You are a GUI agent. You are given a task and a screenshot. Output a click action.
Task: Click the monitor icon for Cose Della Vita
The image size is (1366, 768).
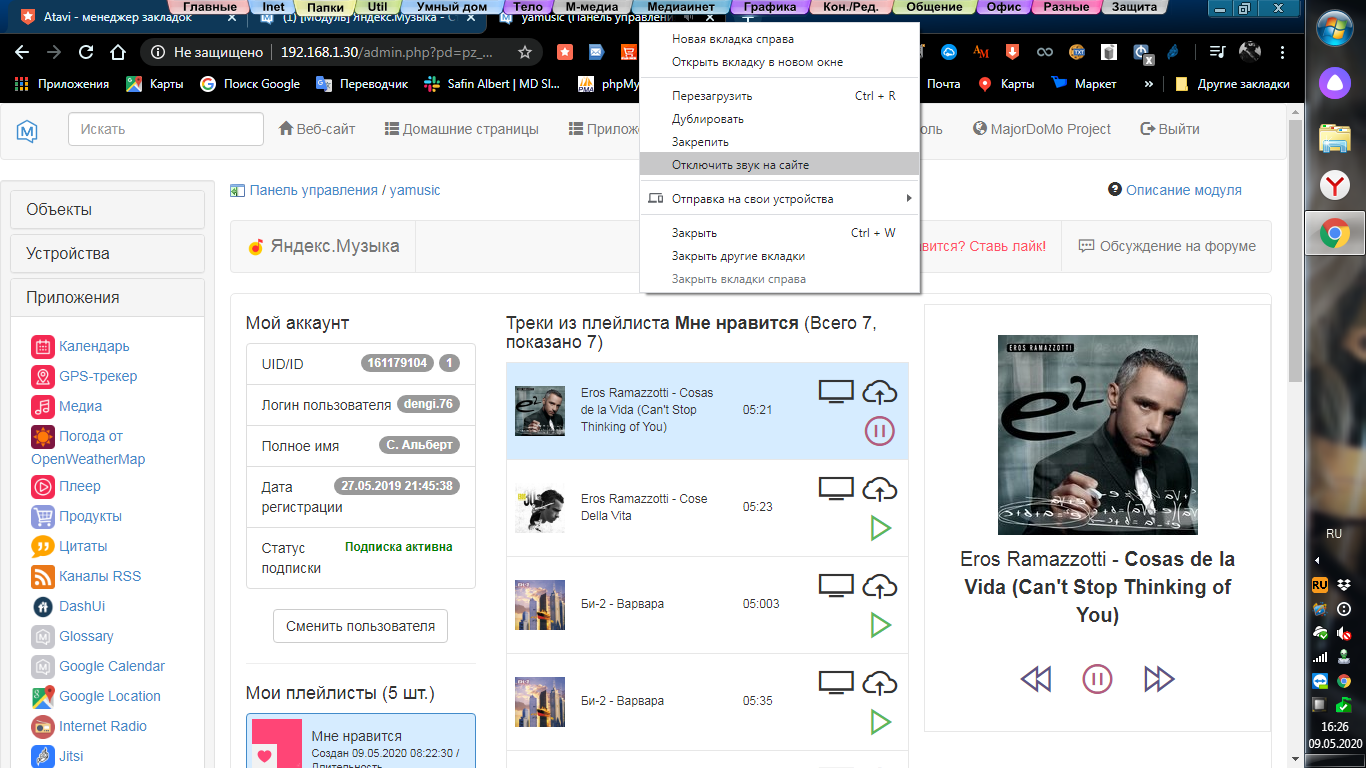click(836, 489)
